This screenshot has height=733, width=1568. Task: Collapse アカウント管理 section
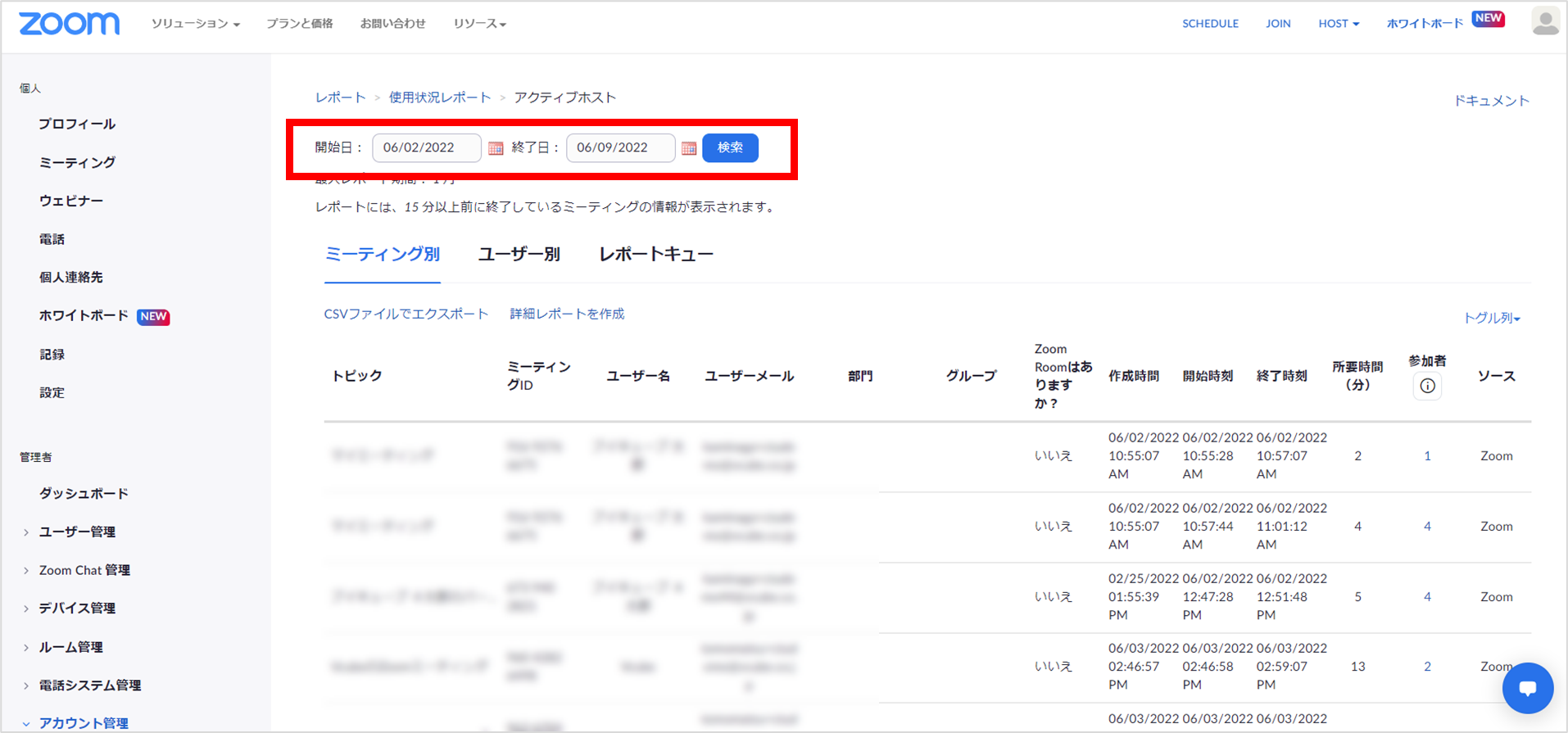pos(84,722)
